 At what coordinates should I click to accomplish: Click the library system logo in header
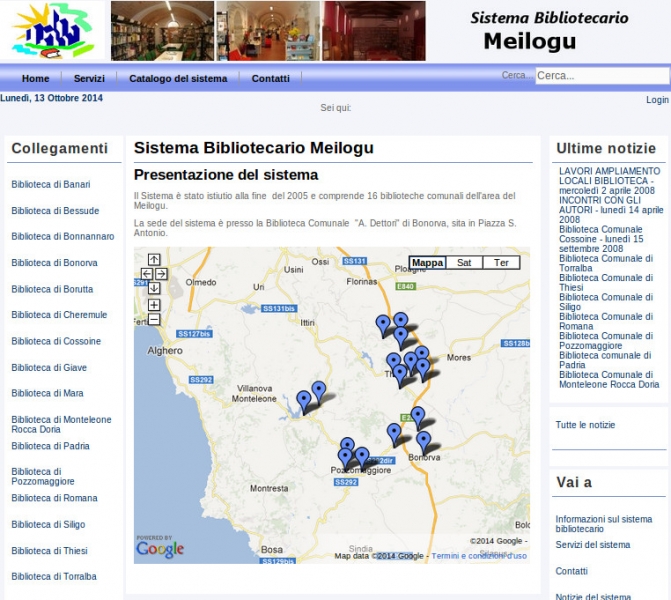(x=53, y=31)
